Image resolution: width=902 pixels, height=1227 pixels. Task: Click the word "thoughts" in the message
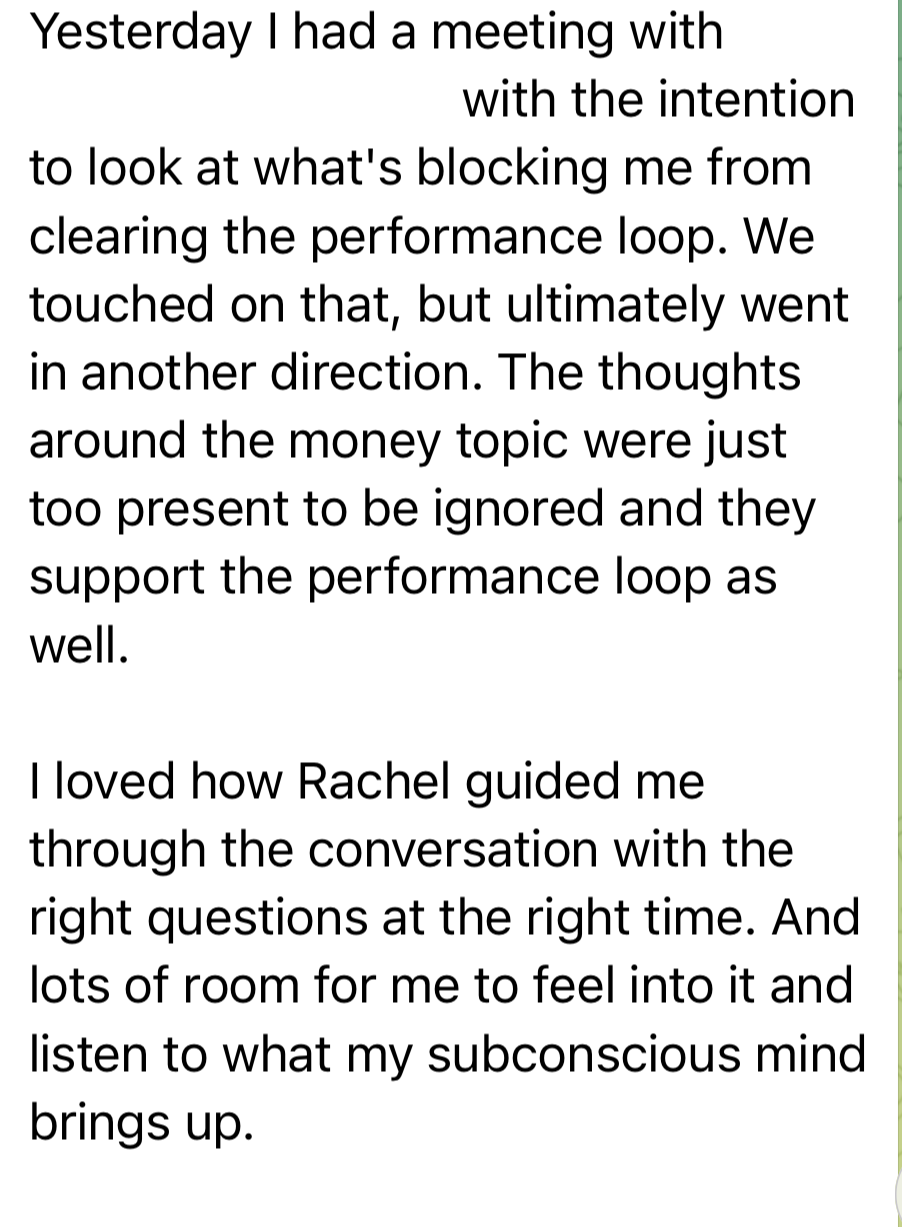[698, 372]
